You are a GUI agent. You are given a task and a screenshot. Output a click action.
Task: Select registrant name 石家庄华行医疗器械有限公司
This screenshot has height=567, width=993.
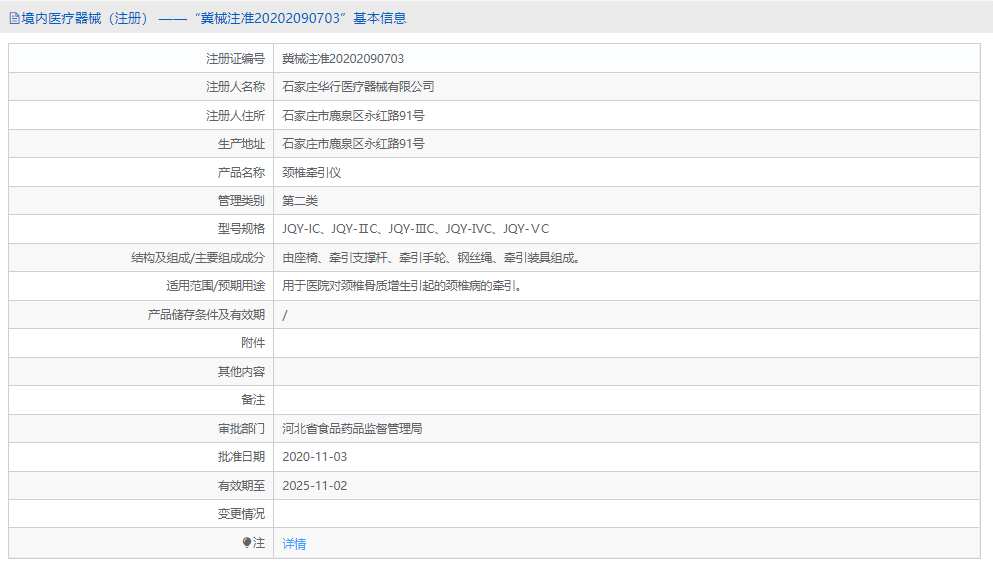click(358, 87)
